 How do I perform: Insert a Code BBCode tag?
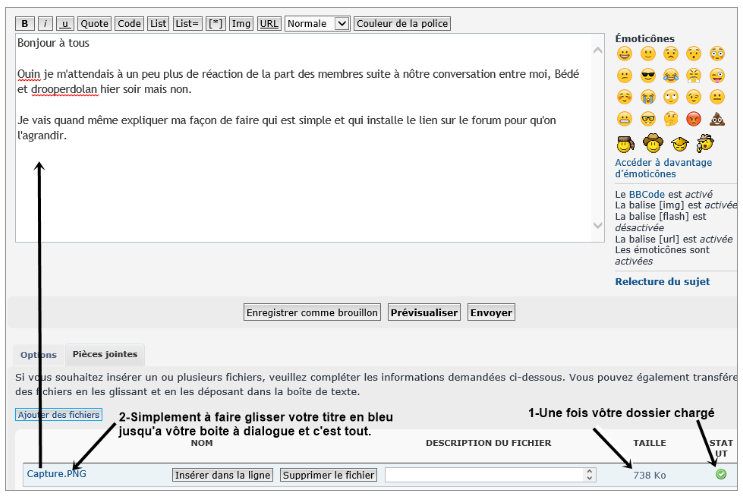pos(129,24)
